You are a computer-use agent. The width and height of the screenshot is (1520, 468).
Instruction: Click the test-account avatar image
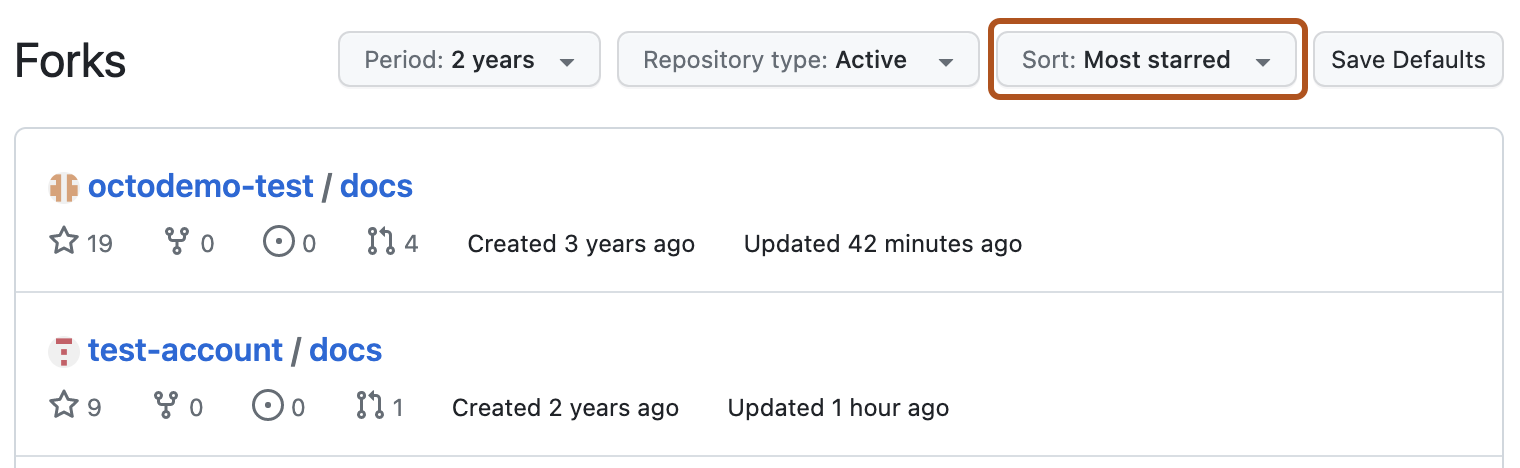point(63,351)
